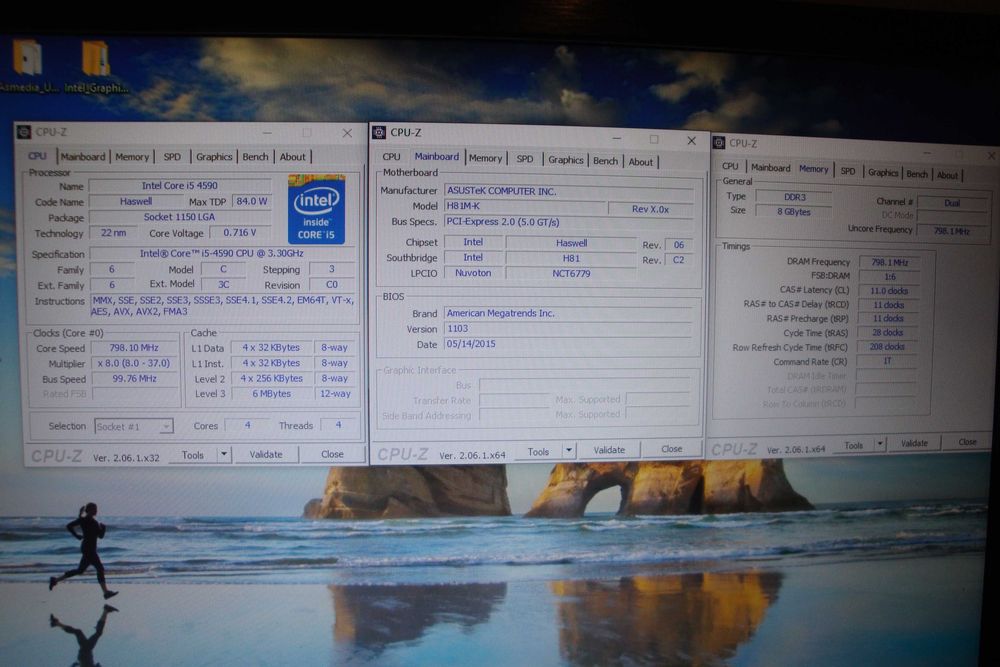
Task: Click code name Haswell field in CPU tab
Action: coord(136,202)
